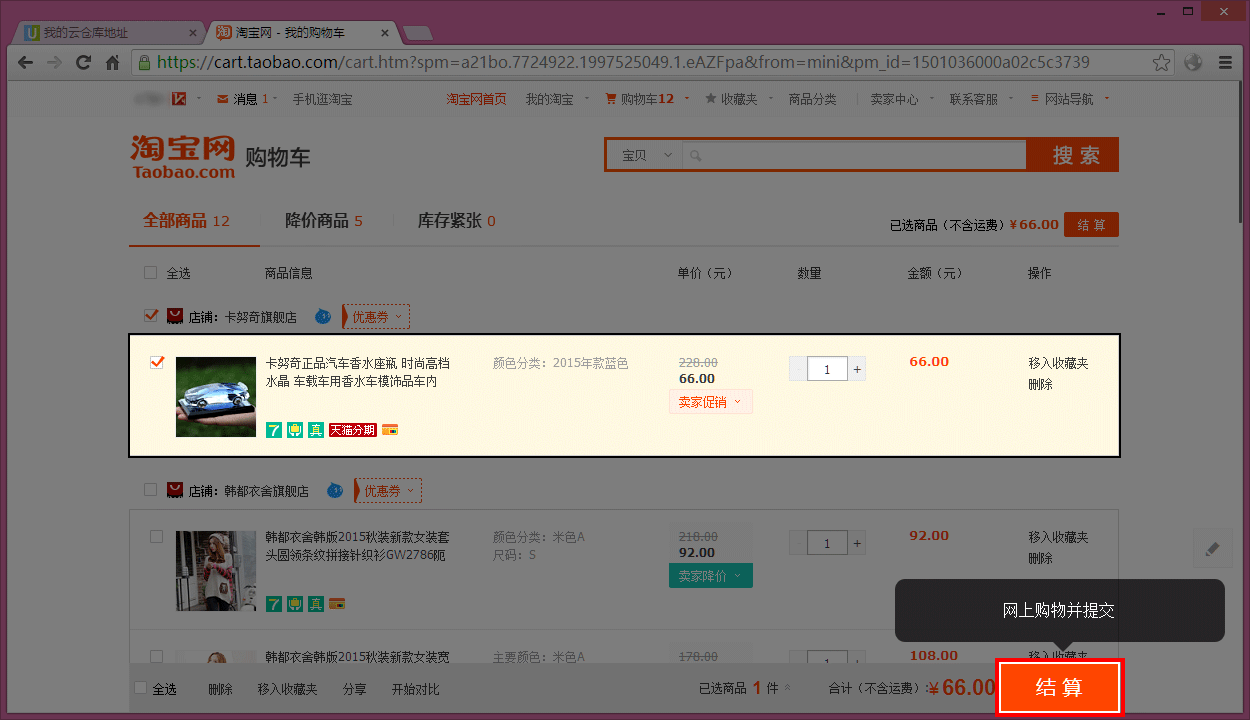Click the globe extension icon in toolbar

[x=1193, y=62]
